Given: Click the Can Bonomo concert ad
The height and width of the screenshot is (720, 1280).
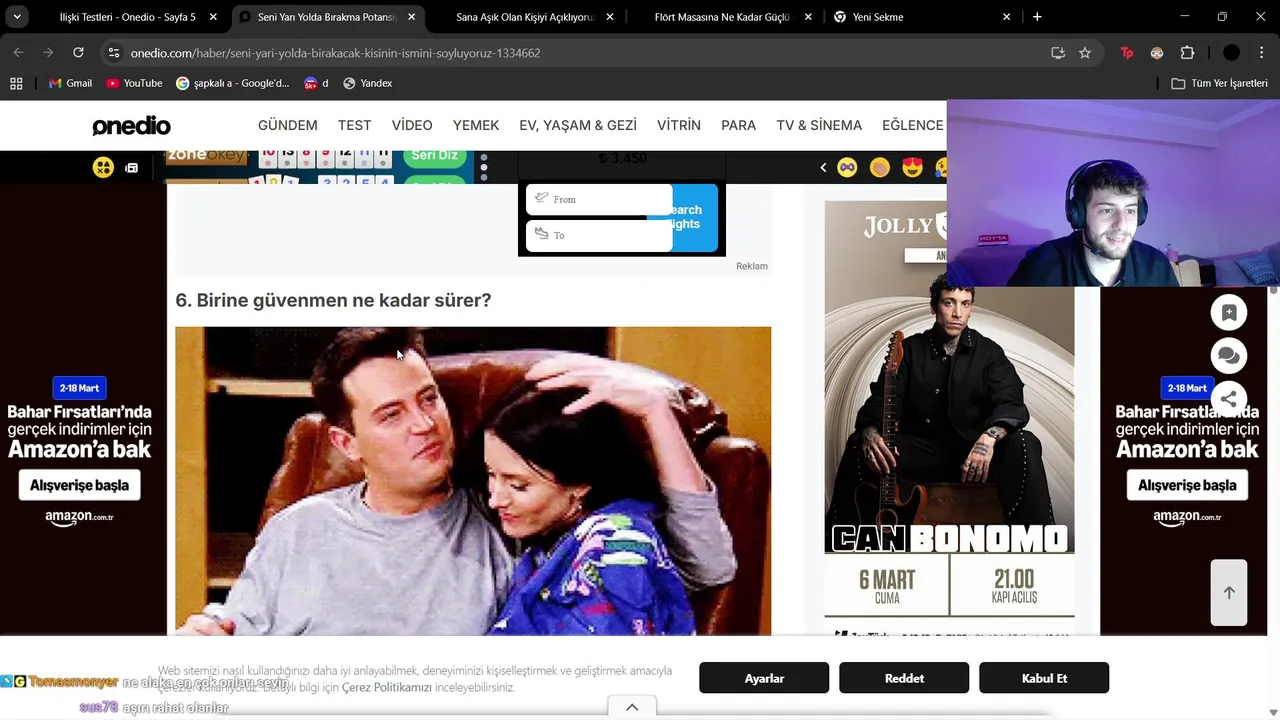Looking at the screenshot, I should tap(949, 420).
